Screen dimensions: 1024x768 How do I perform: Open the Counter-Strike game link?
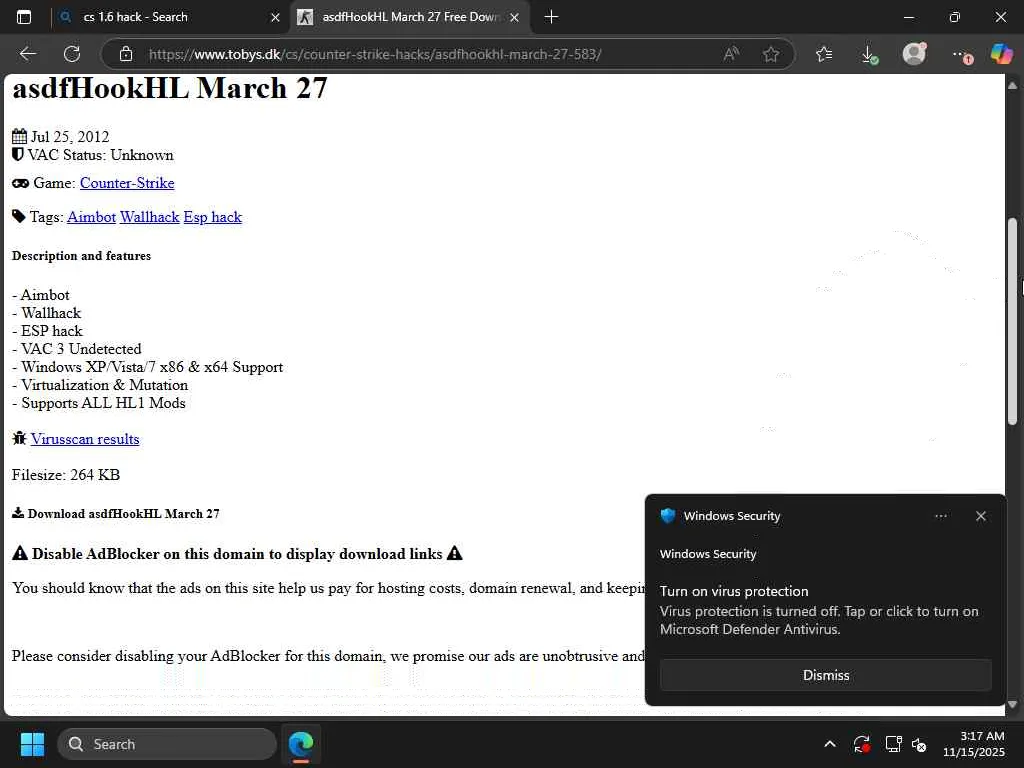tap(127, 183)
